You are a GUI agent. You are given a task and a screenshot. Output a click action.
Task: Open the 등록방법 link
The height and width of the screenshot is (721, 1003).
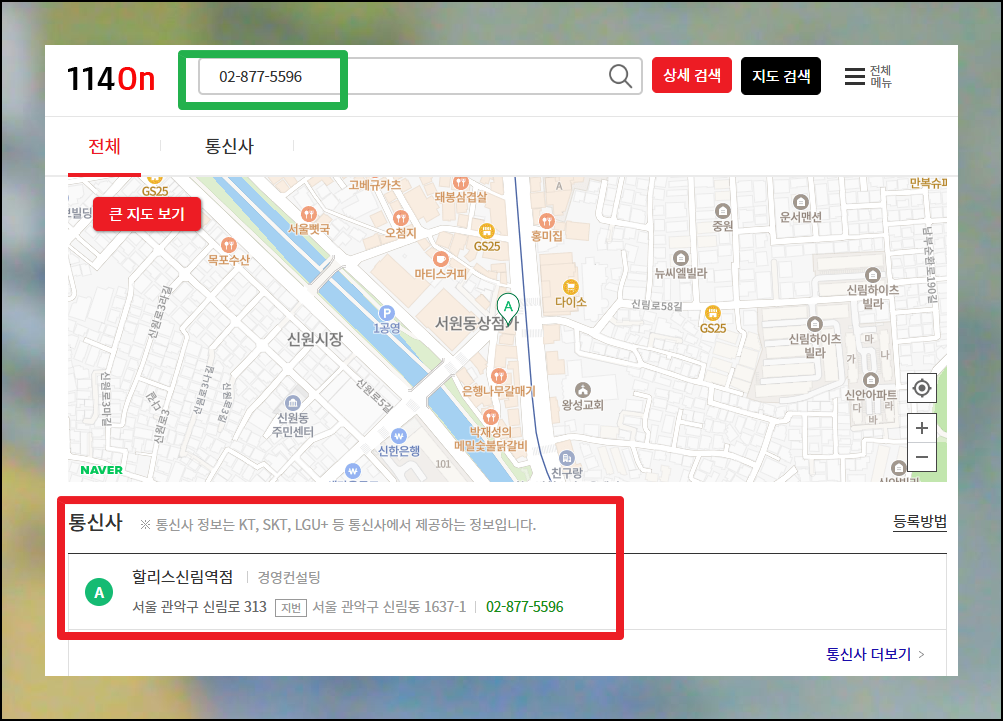point(920,522)
